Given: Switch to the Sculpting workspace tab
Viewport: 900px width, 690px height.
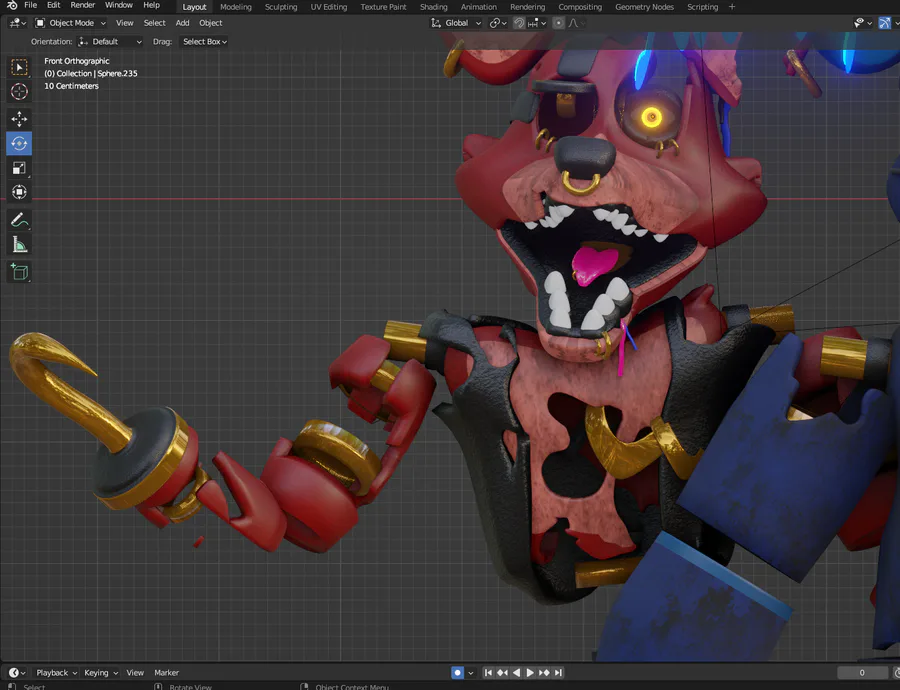Looking at the screenshot, I should click(x=281, y=7).
